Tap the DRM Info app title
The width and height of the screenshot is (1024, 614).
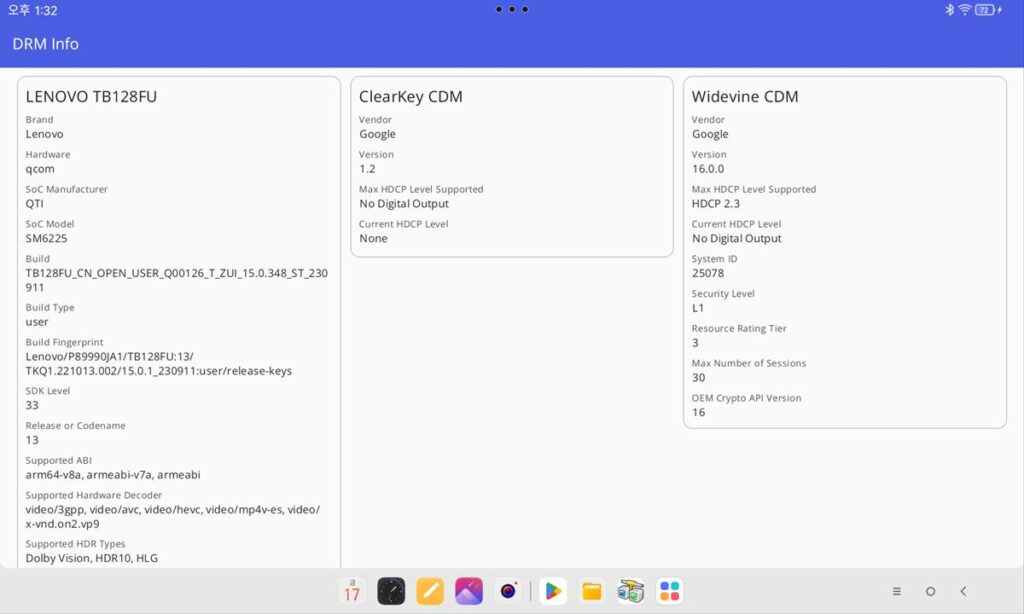pos(45,44)
